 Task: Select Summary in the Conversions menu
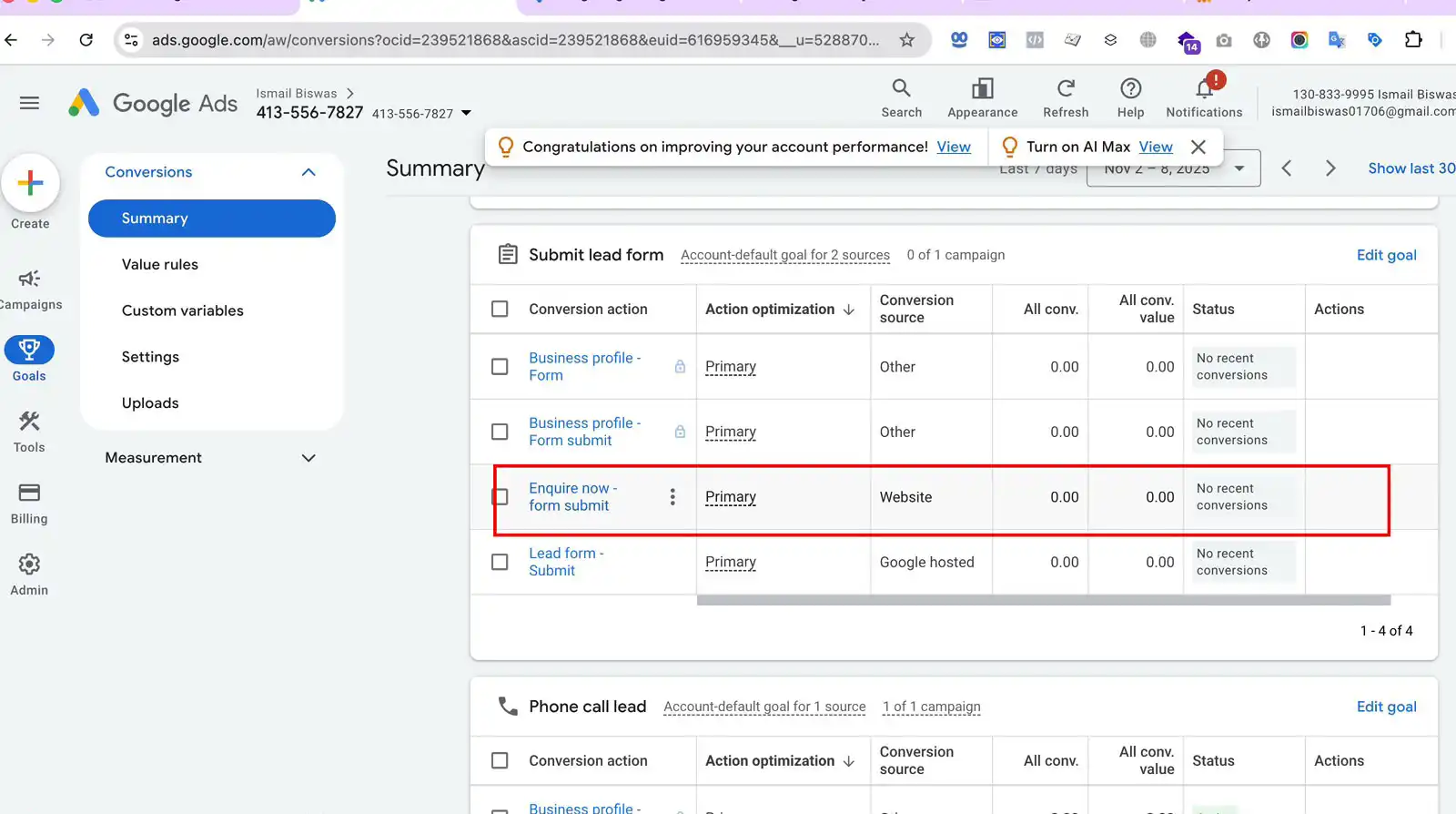pos(212,219)
